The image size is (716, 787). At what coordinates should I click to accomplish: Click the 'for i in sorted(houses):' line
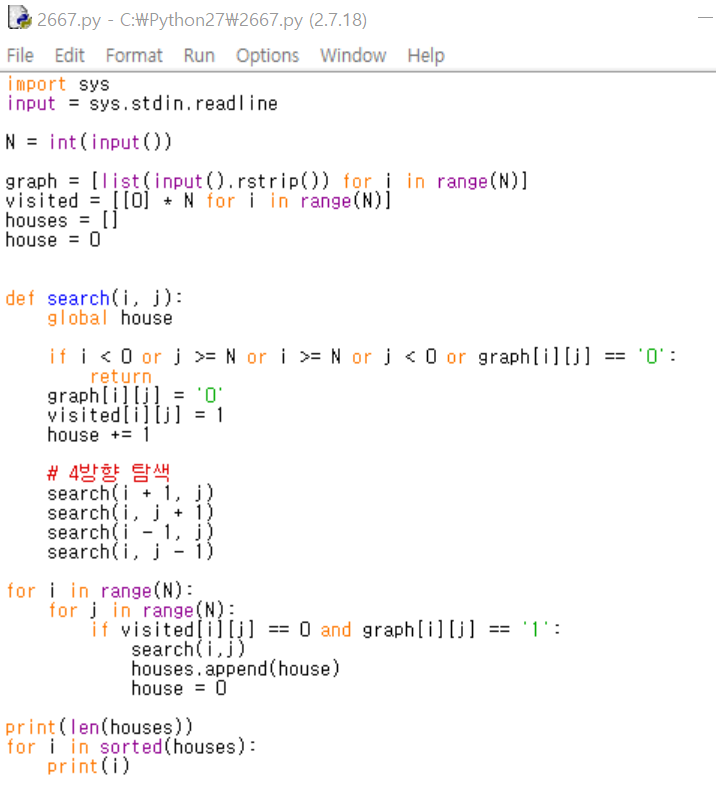point(131,746)
